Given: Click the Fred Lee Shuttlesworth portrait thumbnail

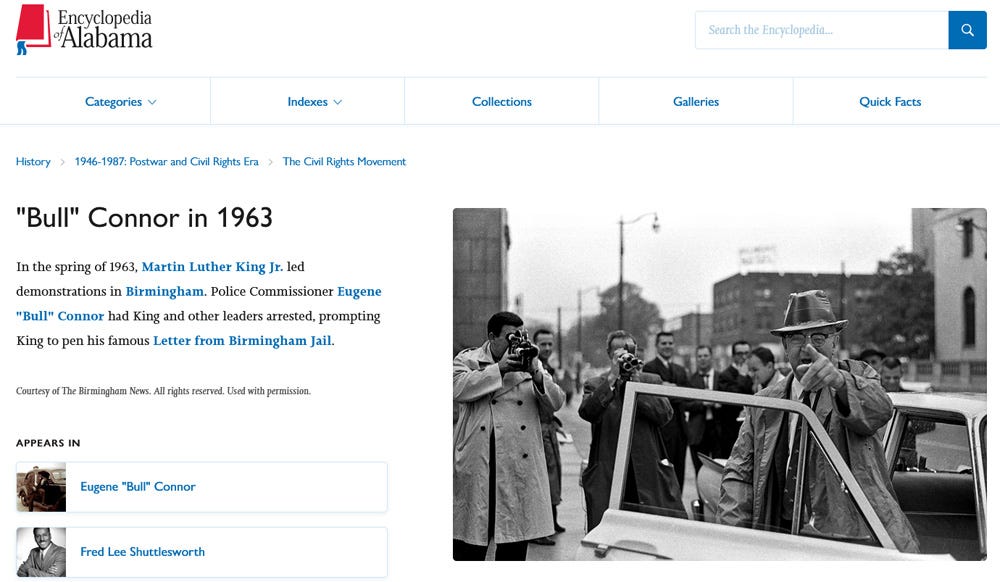Looking at the screenshot, I should [41, 552].
